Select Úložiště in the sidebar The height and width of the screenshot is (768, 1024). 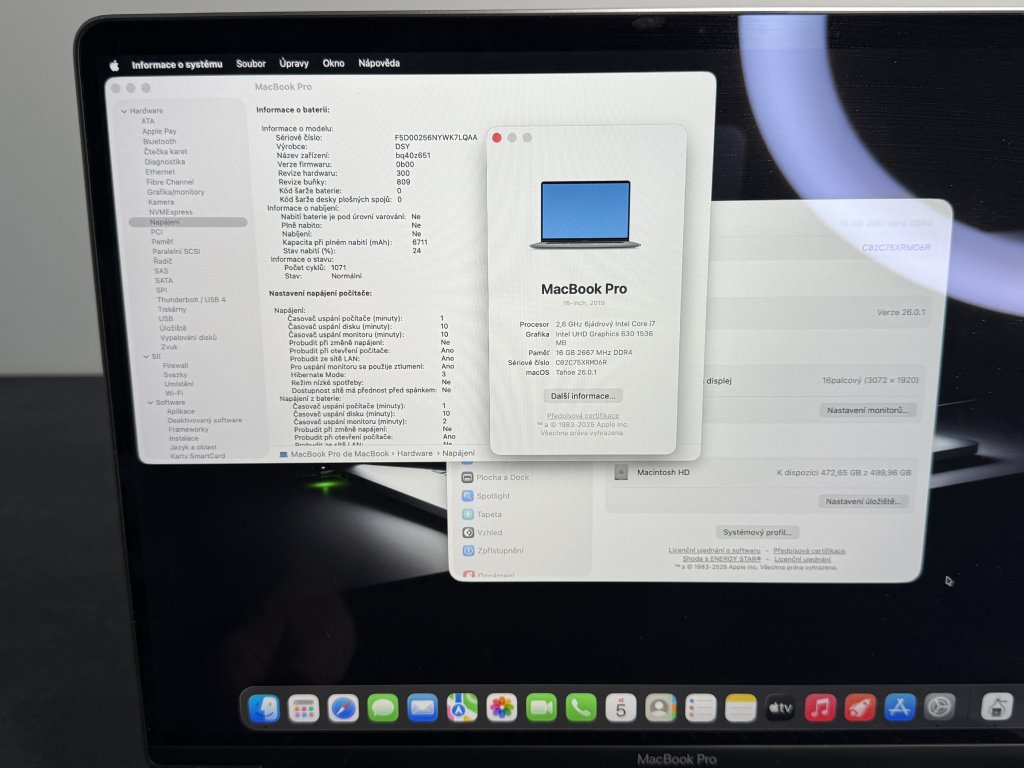173,328
